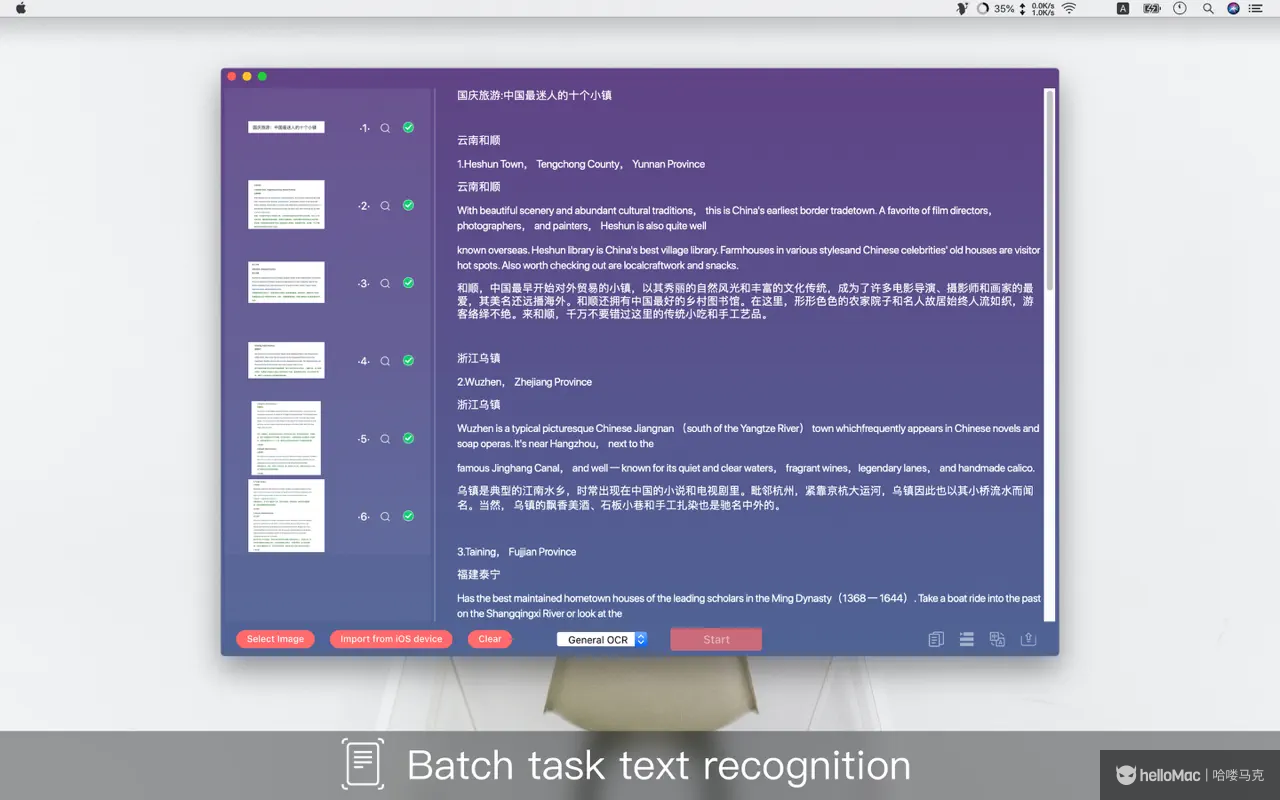Screen dimensions: 1280x800
Task: Open the Apple menu
Action: click(x=21, y=8)
